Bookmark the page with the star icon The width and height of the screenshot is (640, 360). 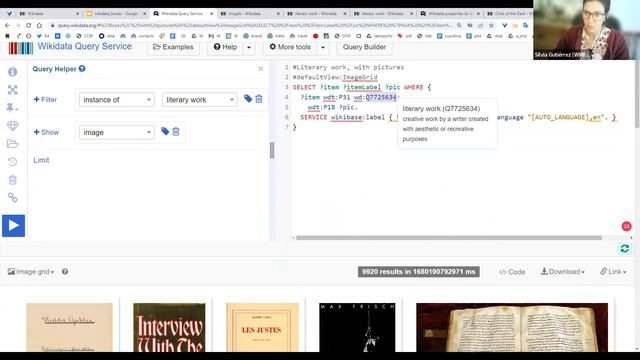(491, 25)
